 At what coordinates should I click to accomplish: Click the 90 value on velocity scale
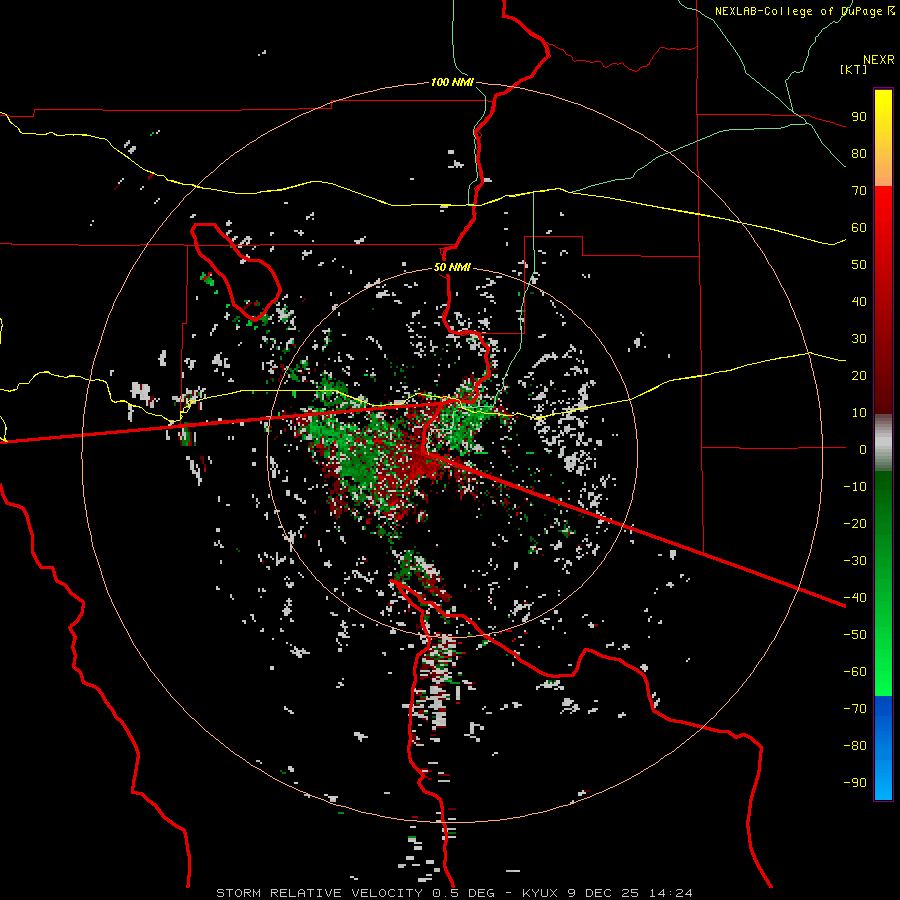pyautogui.click(x=859, y=117)
